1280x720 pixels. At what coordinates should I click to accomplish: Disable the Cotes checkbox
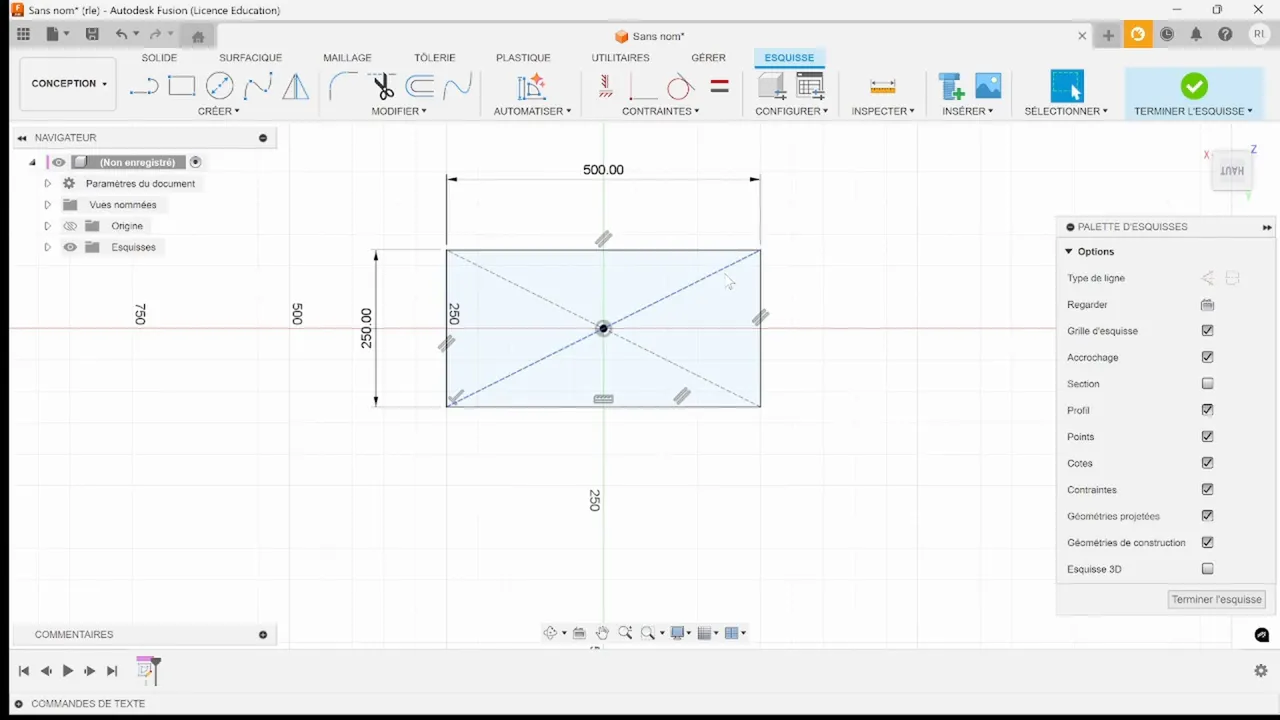[1207, 463]
